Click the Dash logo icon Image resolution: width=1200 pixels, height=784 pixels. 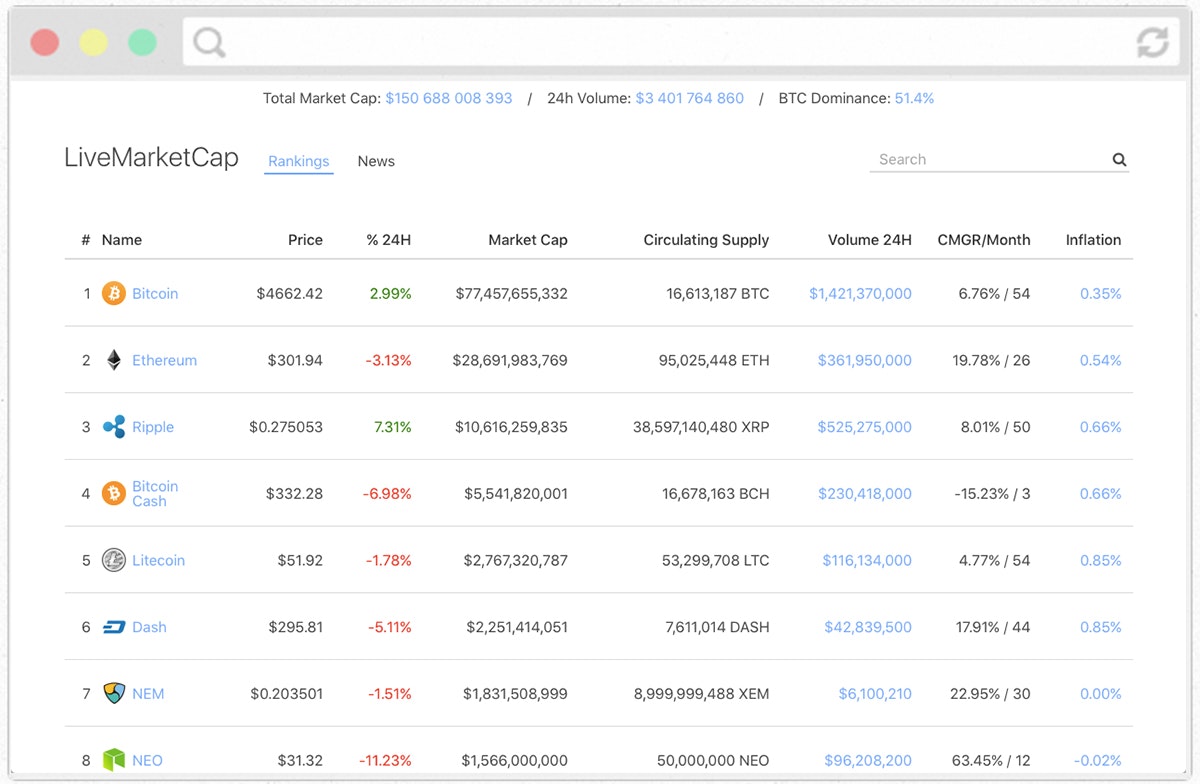coord(113,627)
